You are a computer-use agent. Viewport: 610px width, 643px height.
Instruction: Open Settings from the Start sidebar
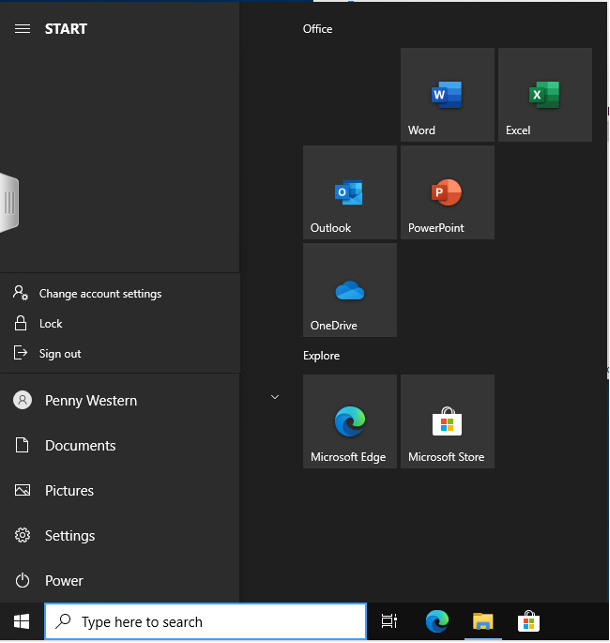coord(69,536)
